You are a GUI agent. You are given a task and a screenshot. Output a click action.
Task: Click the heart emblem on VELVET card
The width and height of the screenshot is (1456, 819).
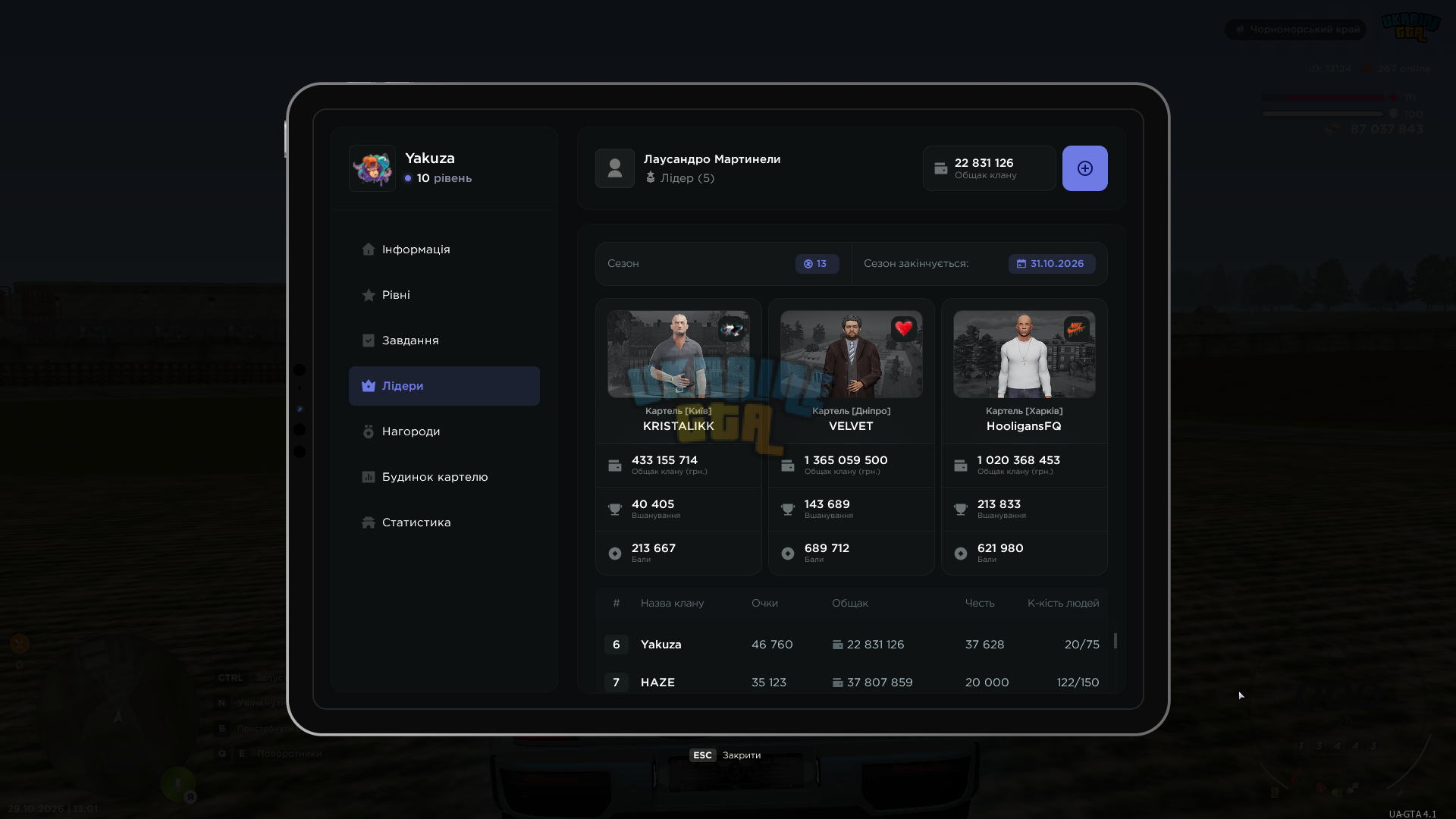(x=904, y=329)
